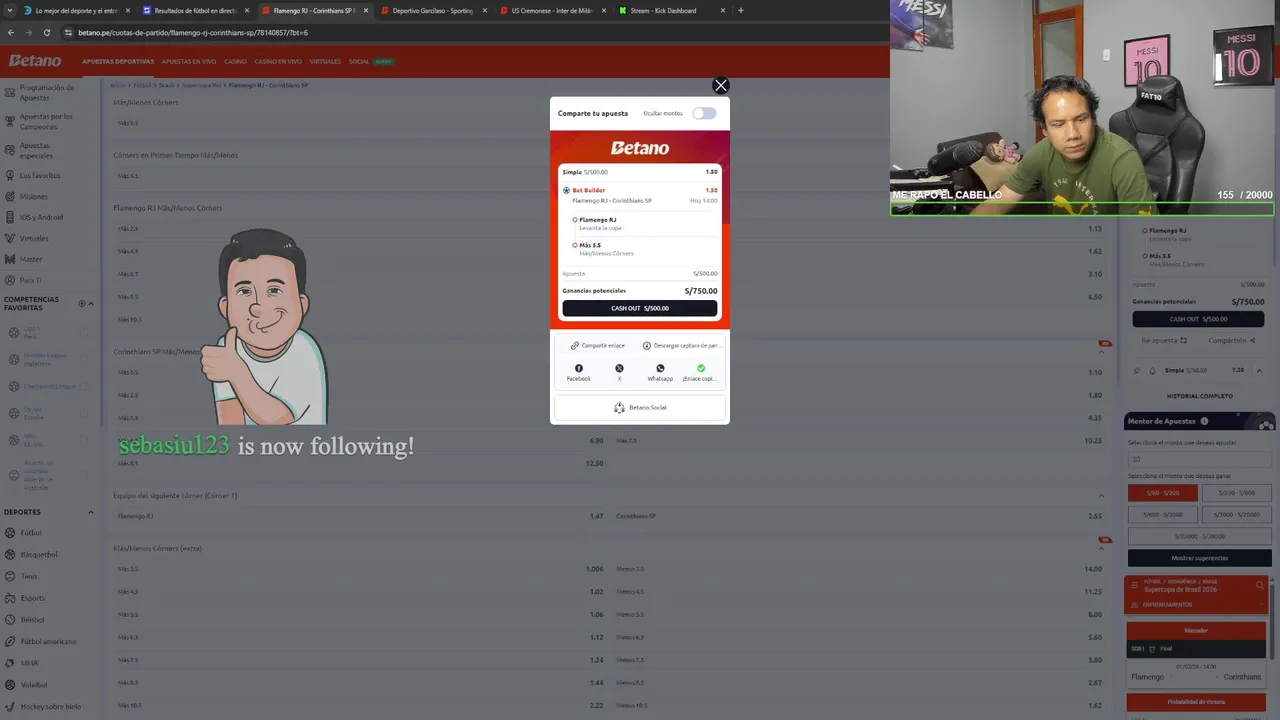The image size is (1280, 720).
Task: Share bet via X icon
Action: point(619,368)
